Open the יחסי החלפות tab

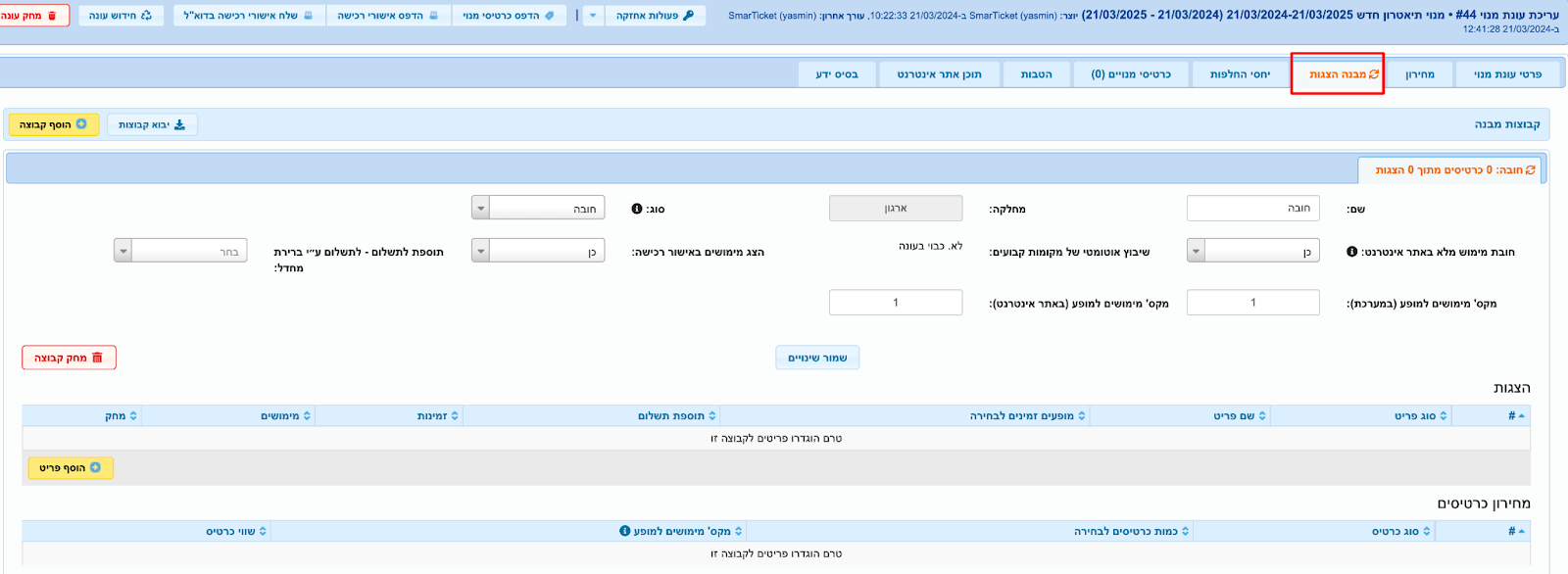(x=1240, y=74)
